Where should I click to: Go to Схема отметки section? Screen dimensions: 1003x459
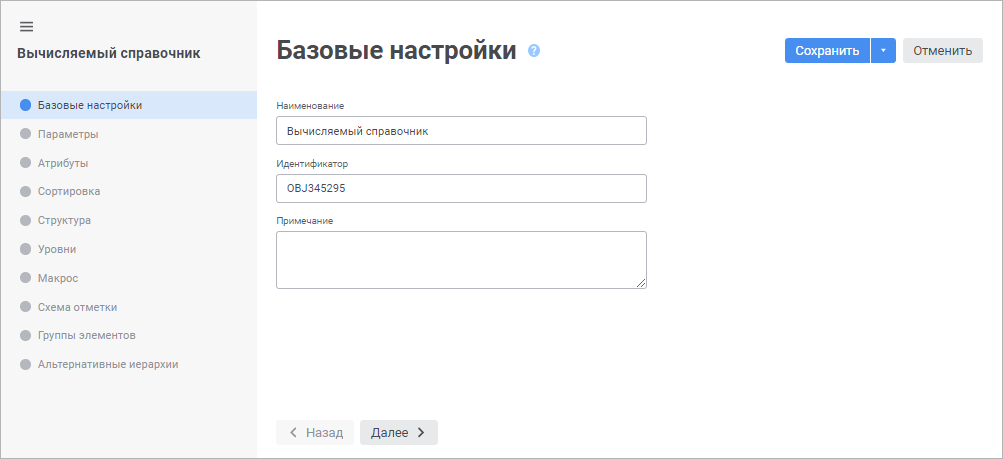(77, 307)
